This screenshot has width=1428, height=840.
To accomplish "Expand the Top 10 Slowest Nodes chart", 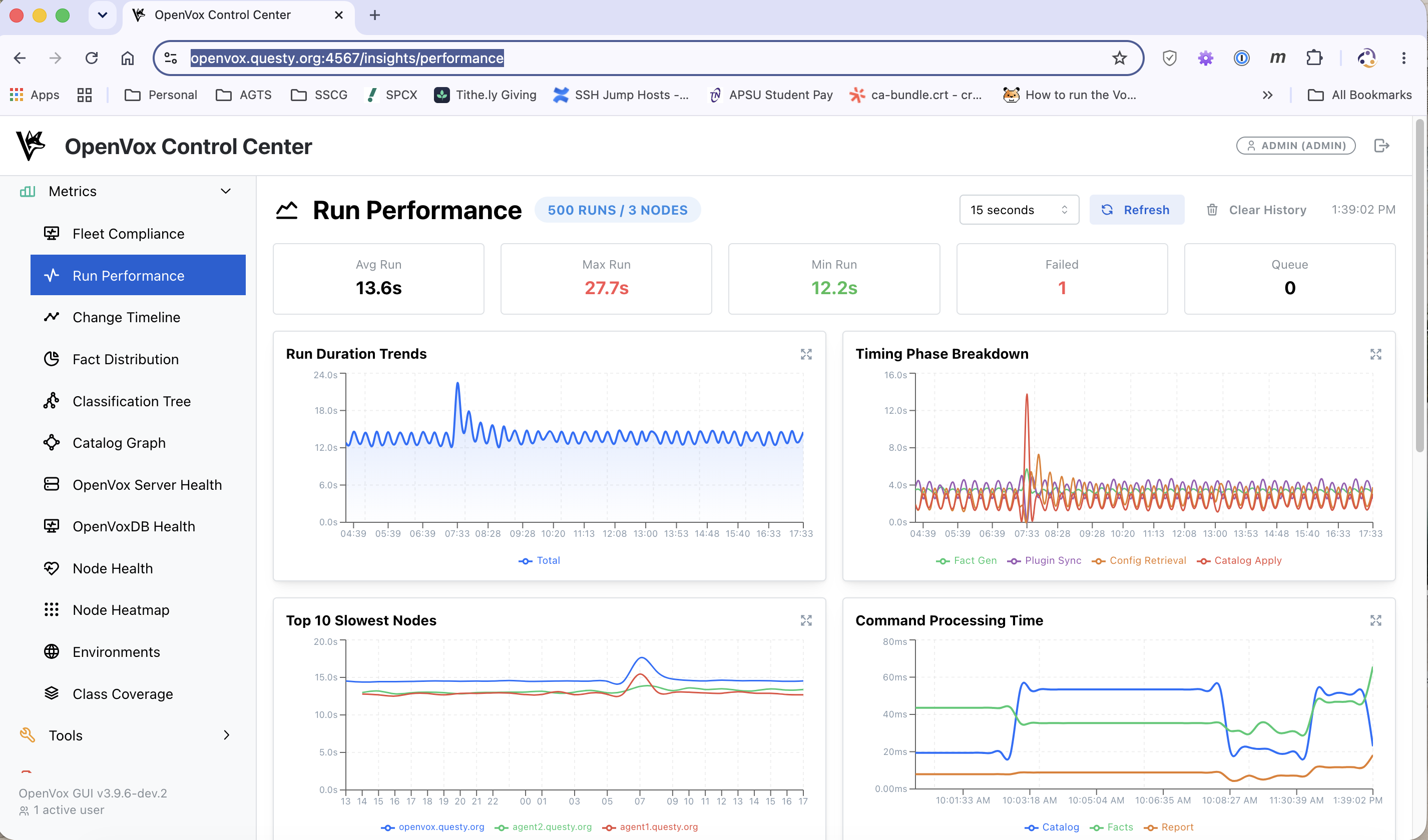I will (x=806, y=620).
